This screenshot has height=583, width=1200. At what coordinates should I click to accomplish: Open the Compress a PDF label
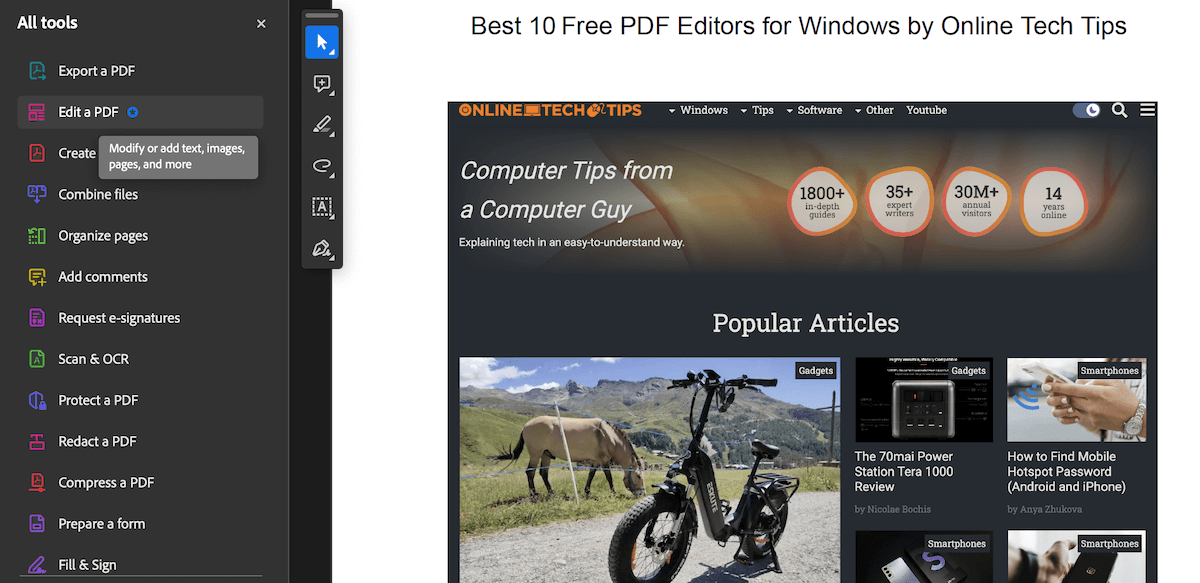106,482
